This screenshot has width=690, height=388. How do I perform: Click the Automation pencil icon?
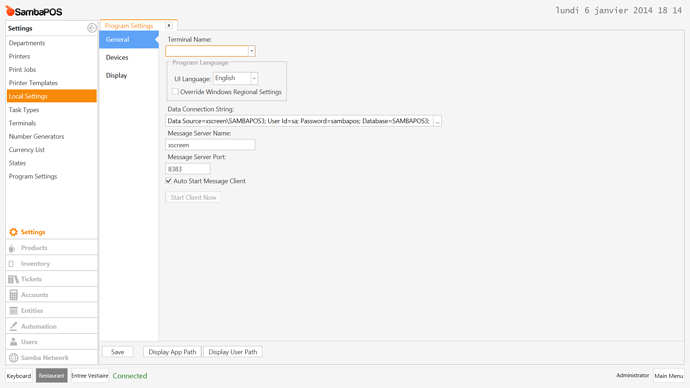[x=14, y=326]
